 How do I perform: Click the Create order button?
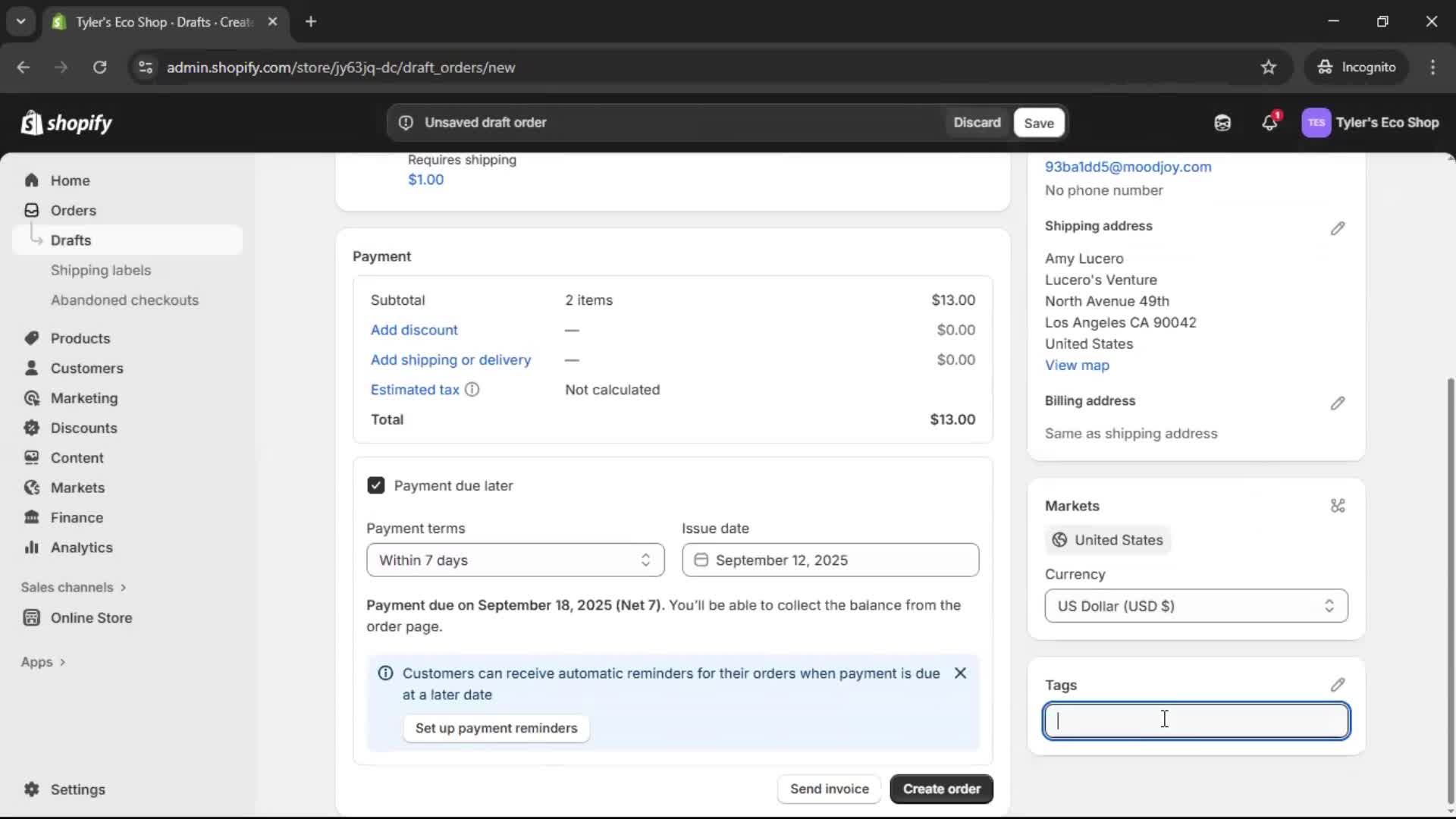[940, 789]
